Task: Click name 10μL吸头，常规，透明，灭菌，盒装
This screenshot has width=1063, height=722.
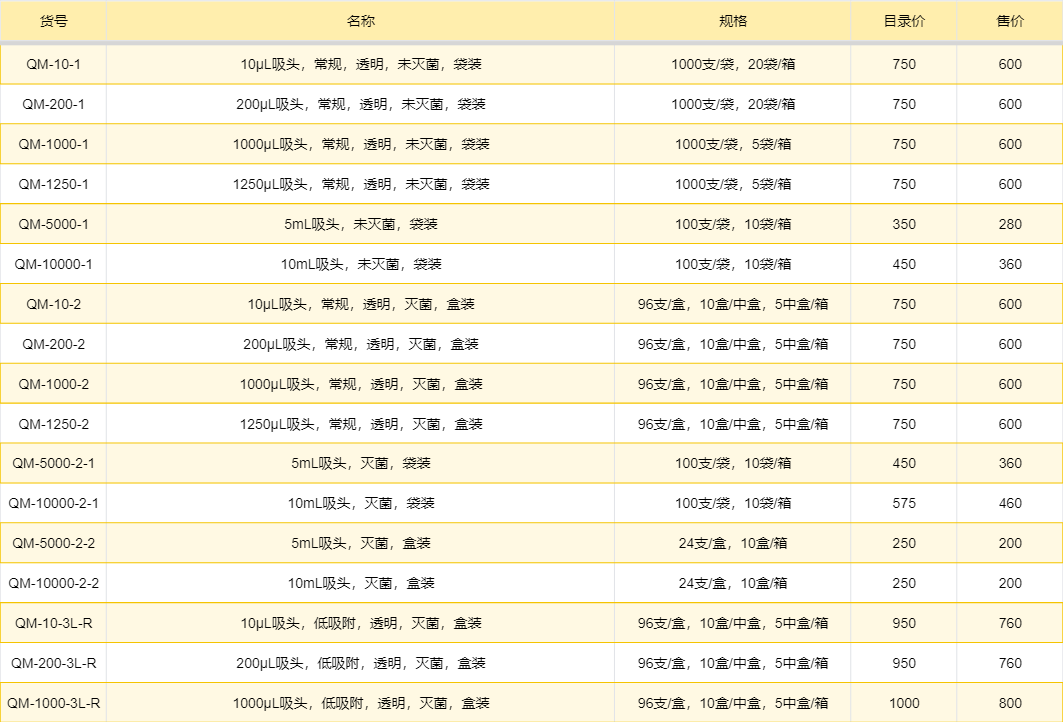Action: point(361,304)
